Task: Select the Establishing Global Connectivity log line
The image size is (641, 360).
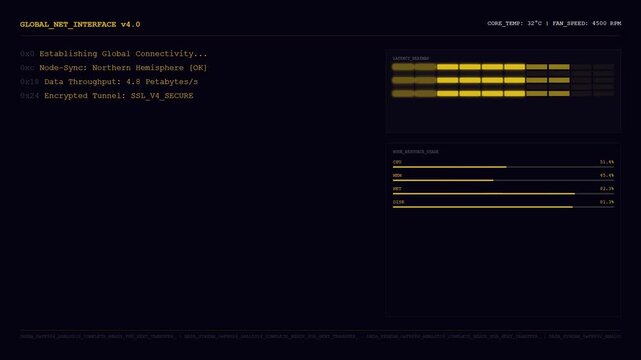Action: pyautogui.click(x=114, y=54)
